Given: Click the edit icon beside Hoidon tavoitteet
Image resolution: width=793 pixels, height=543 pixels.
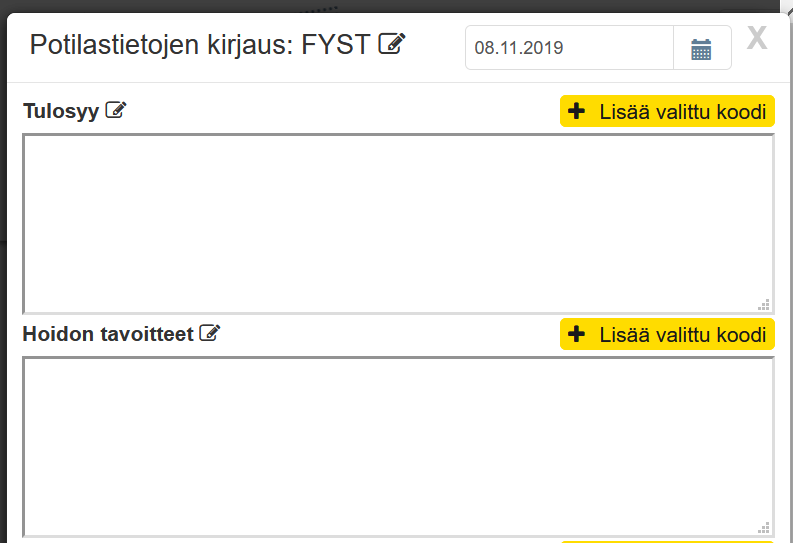Looking at the screenshot, I should (209, 334).
